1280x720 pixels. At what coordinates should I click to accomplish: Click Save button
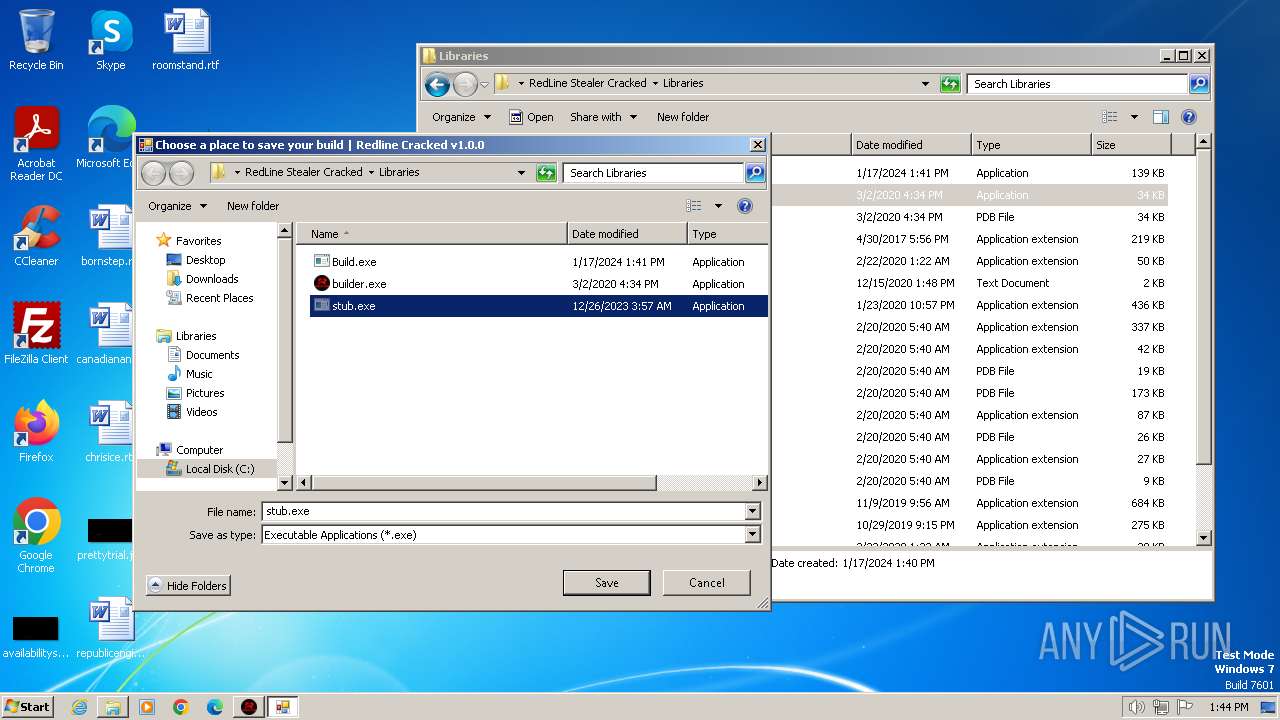(607, 583)
